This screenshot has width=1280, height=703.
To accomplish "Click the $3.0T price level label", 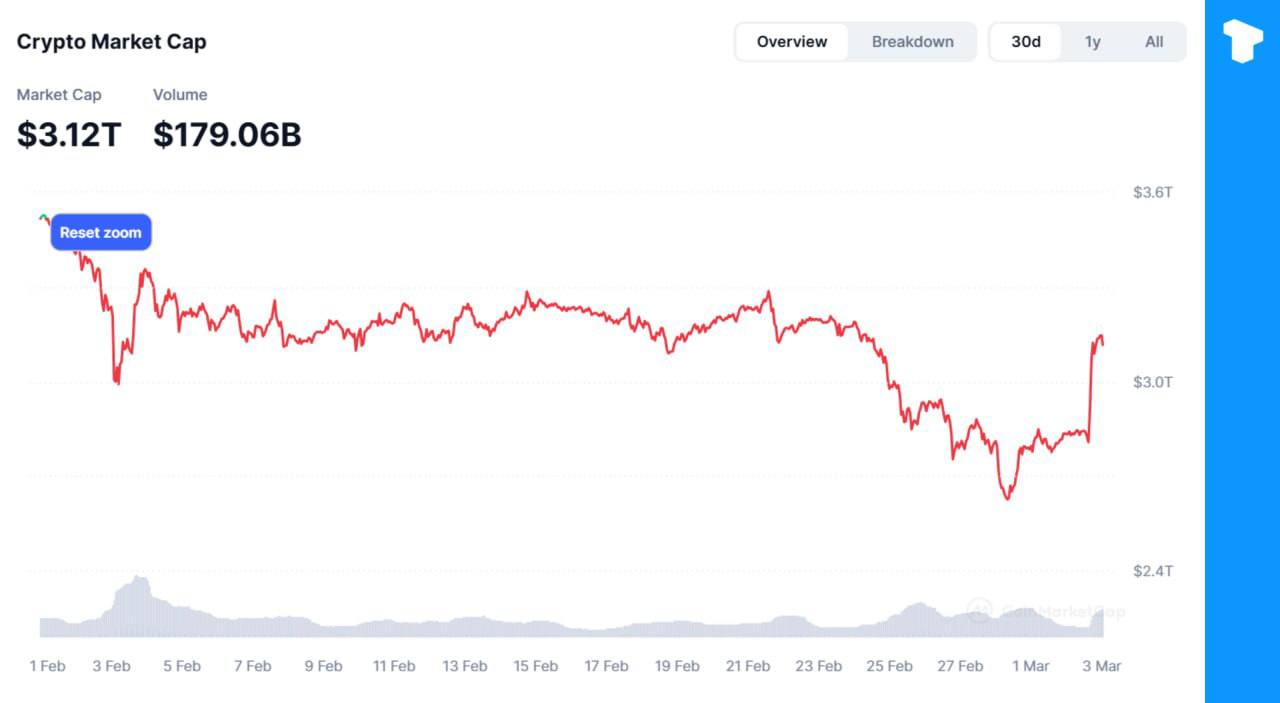I will coord(1152,382).
